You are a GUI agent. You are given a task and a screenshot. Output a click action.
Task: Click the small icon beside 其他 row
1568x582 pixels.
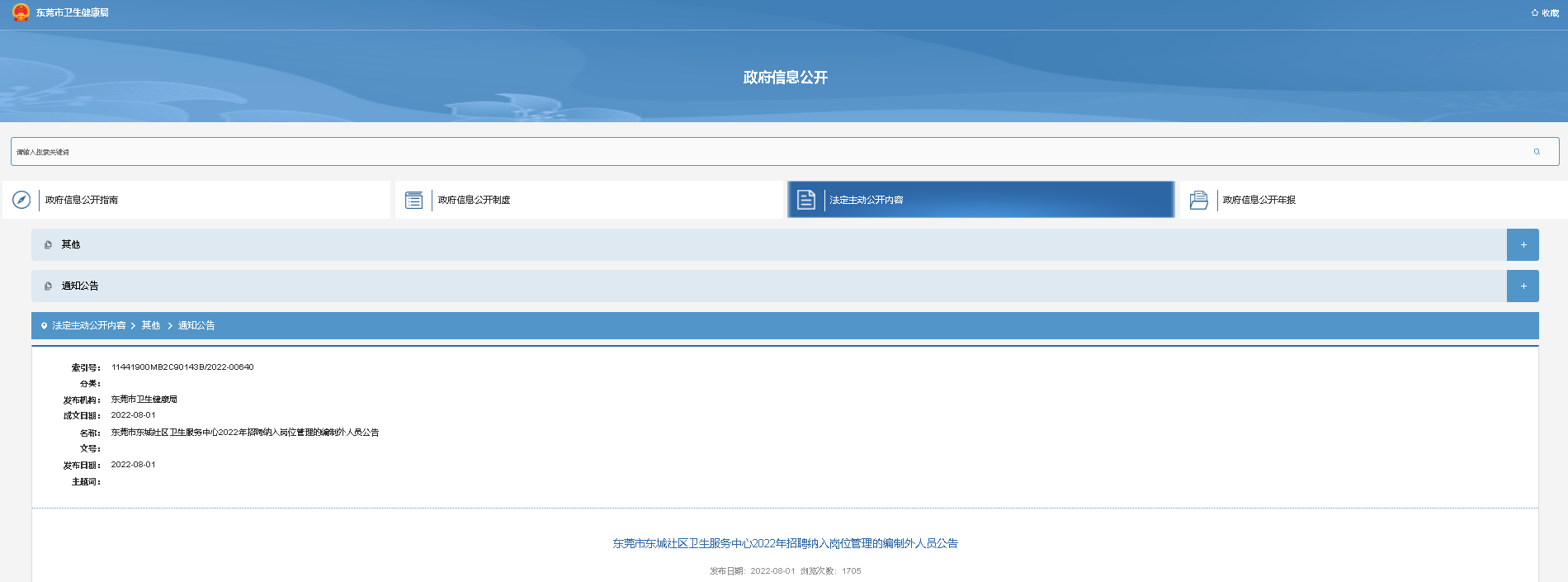coord(48,245)
